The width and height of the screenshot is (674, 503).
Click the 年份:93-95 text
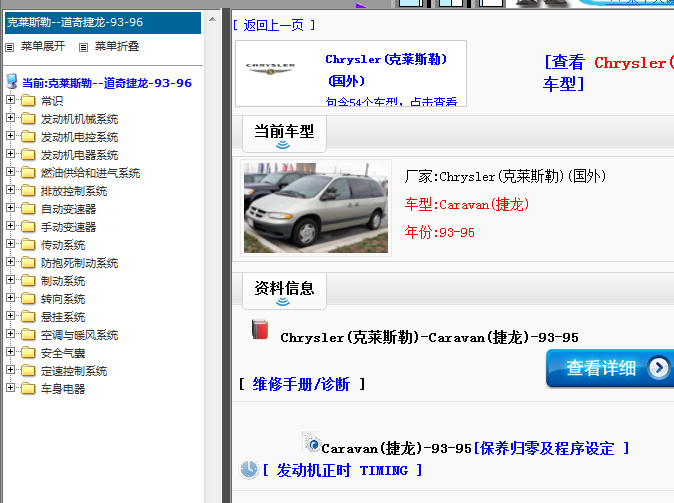point(439,232)
